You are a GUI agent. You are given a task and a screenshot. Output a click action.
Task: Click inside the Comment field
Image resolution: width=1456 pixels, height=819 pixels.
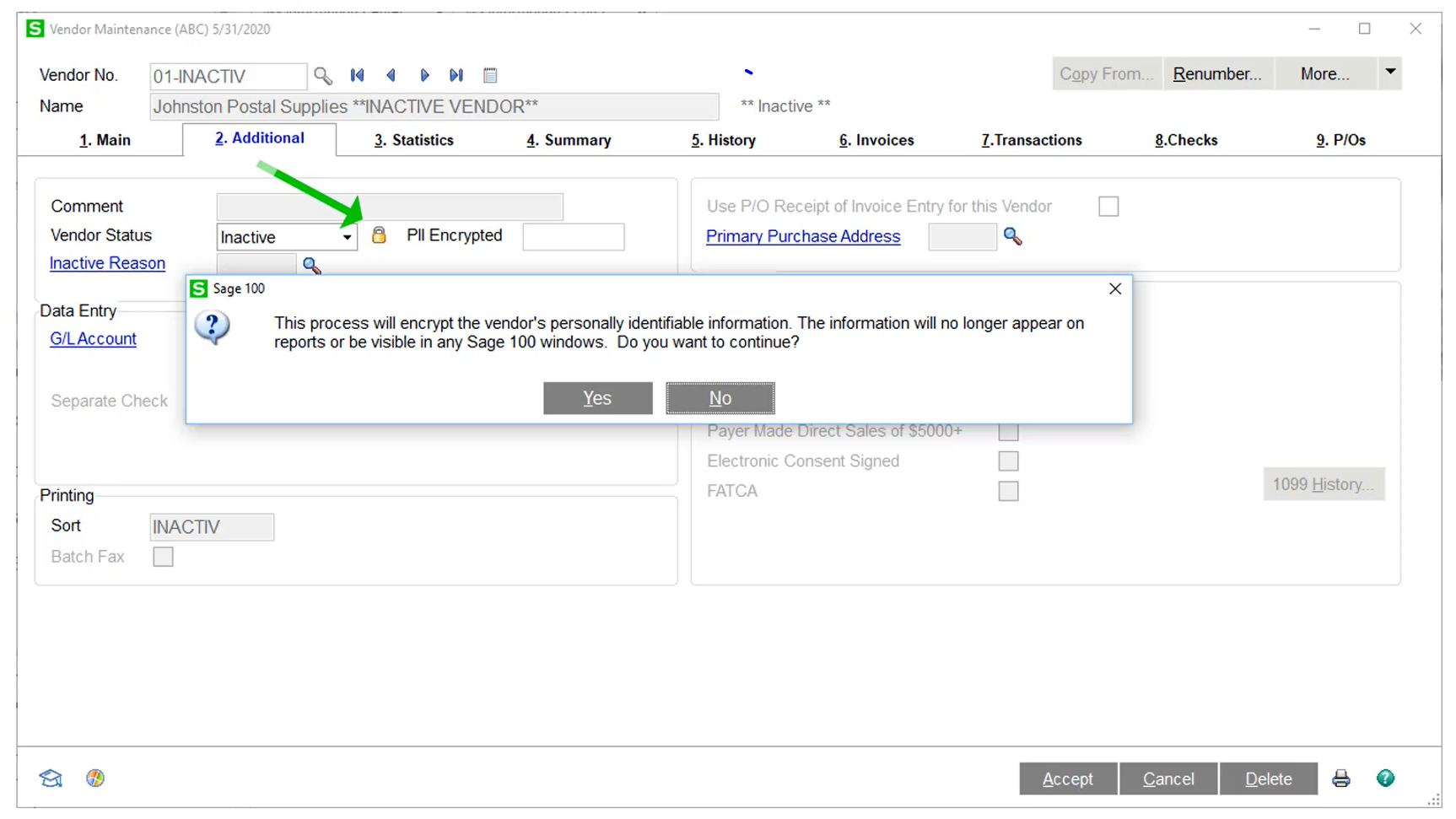pyautogui.click(x=389, y=206)
